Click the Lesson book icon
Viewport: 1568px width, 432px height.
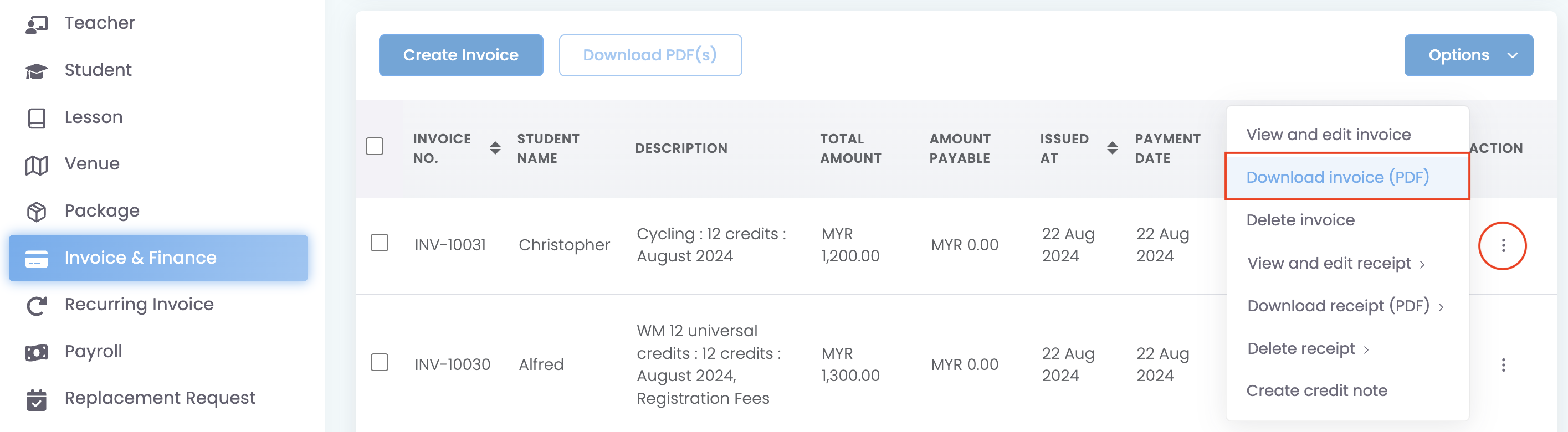pyautogui.click(x=37, y=118)
